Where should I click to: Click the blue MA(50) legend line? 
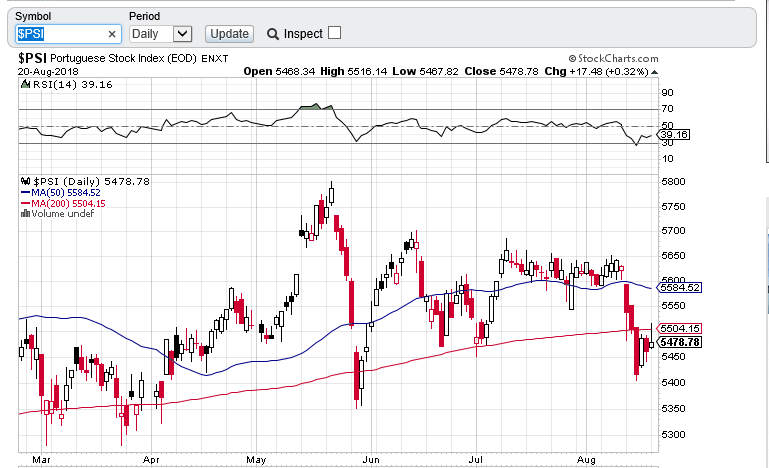pyautogui.click(x=25, y=192)
